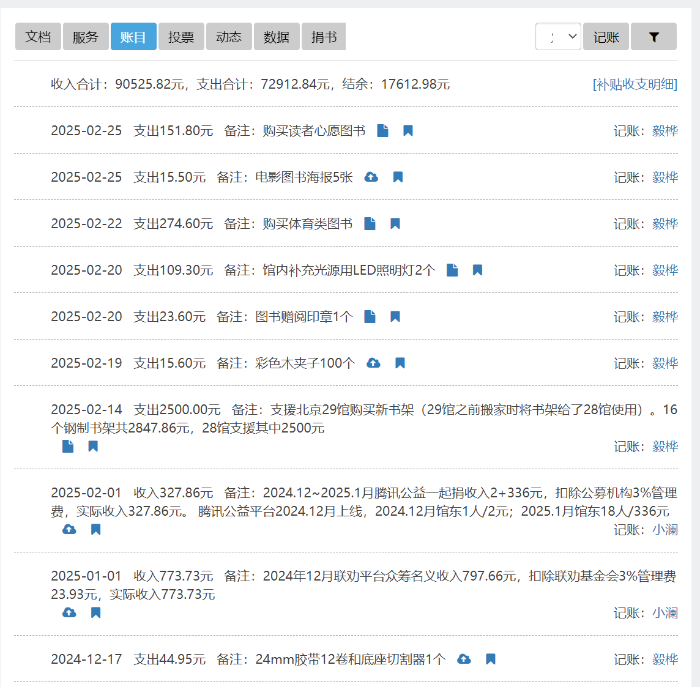The width and height of the screenshot is (700, 687).
Task: Expand the dropdown select beside 记账
Action: [558, 37]
